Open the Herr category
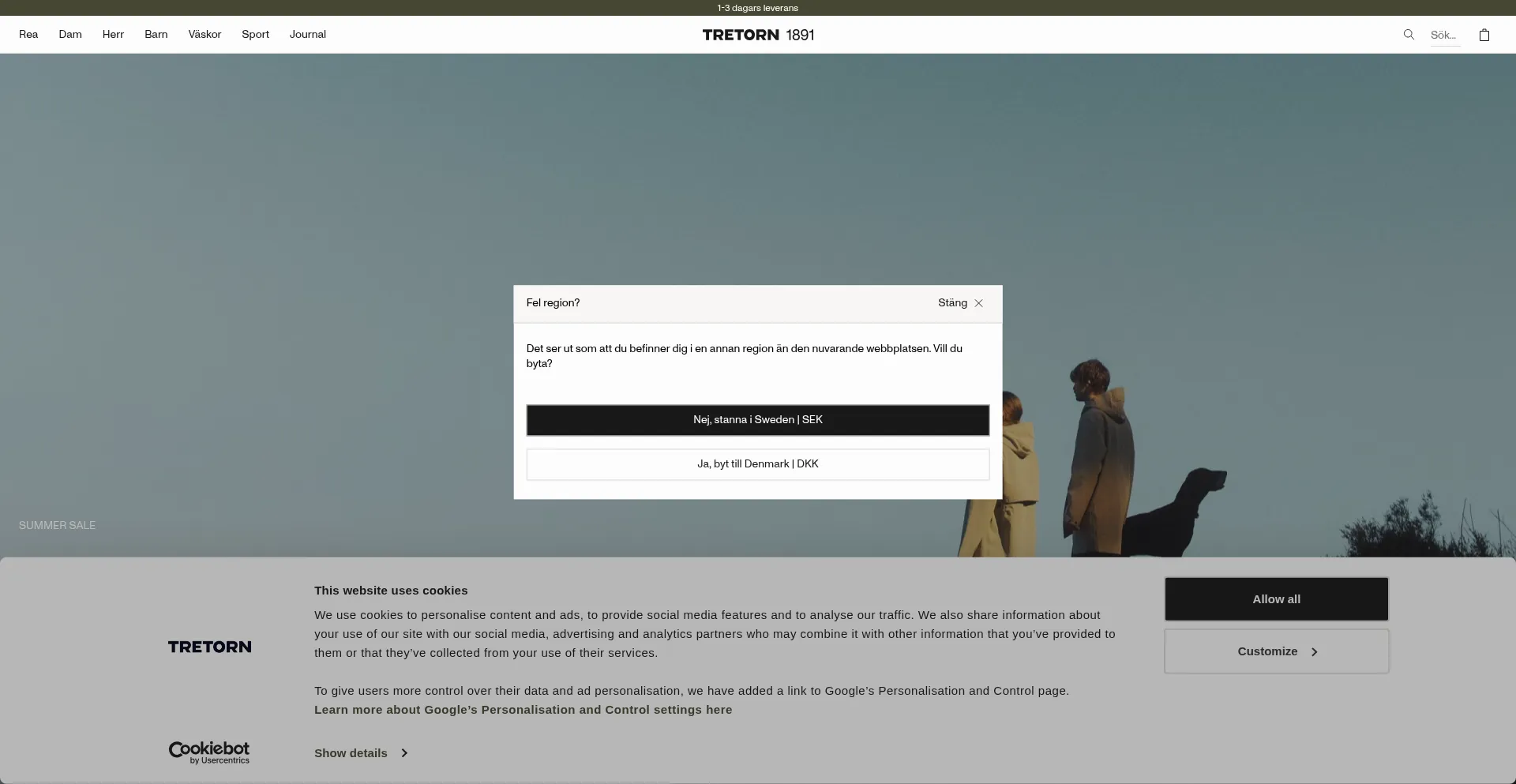1516x784 pixels. (x=113, y=34)
